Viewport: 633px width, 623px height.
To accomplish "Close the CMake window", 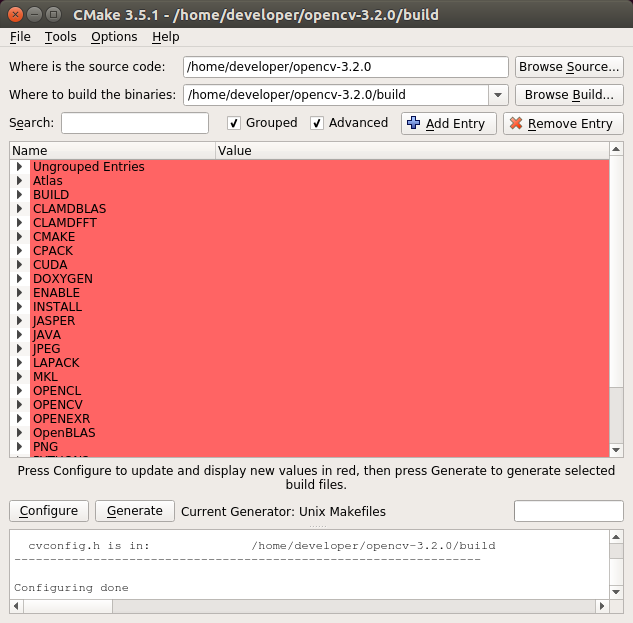I will [x=15, y=15].
